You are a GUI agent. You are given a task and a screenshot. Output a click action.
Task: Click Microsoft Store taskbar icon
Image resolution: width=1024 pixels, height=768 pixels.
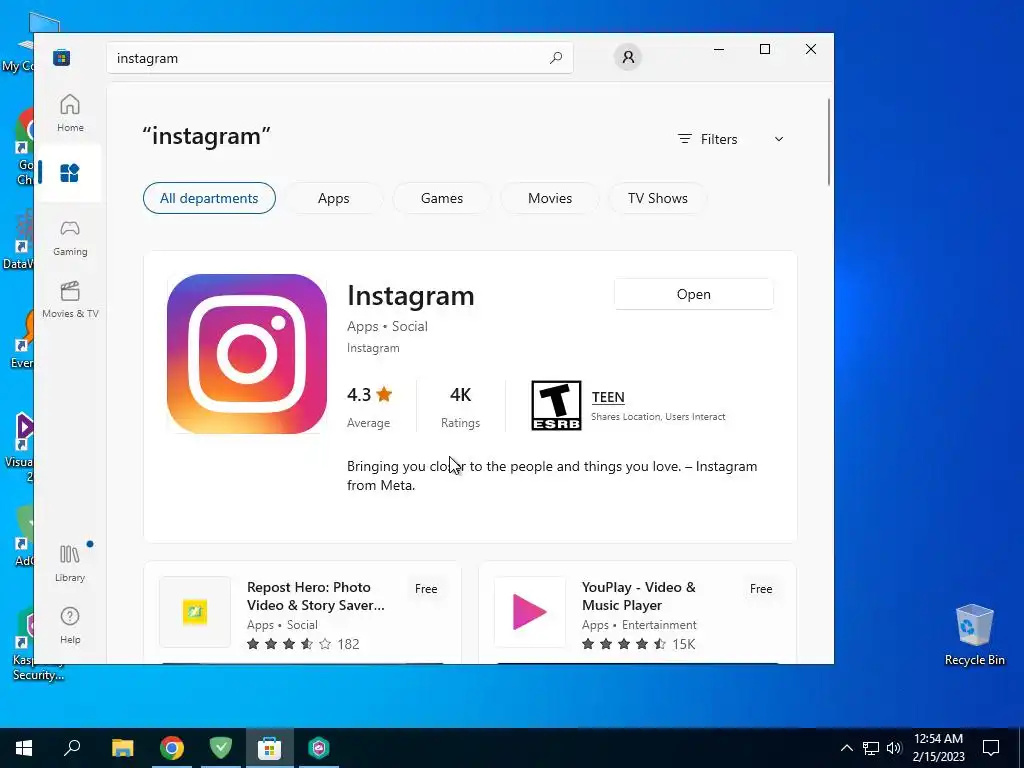[x=269, y=748]
